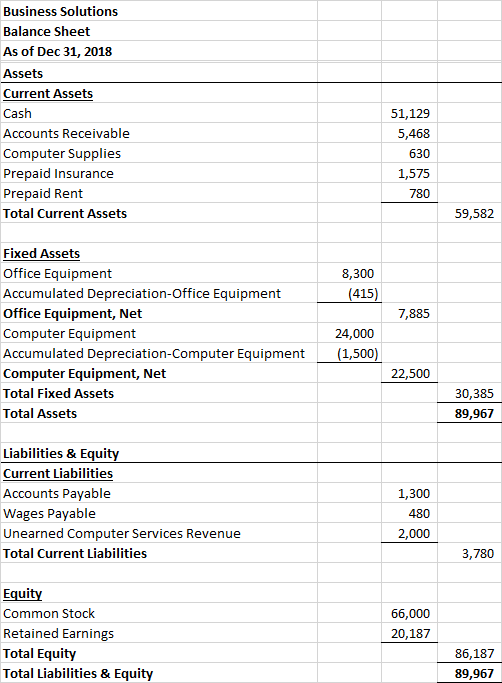Select the 'Current Assets' heading

tap(48, 94)
